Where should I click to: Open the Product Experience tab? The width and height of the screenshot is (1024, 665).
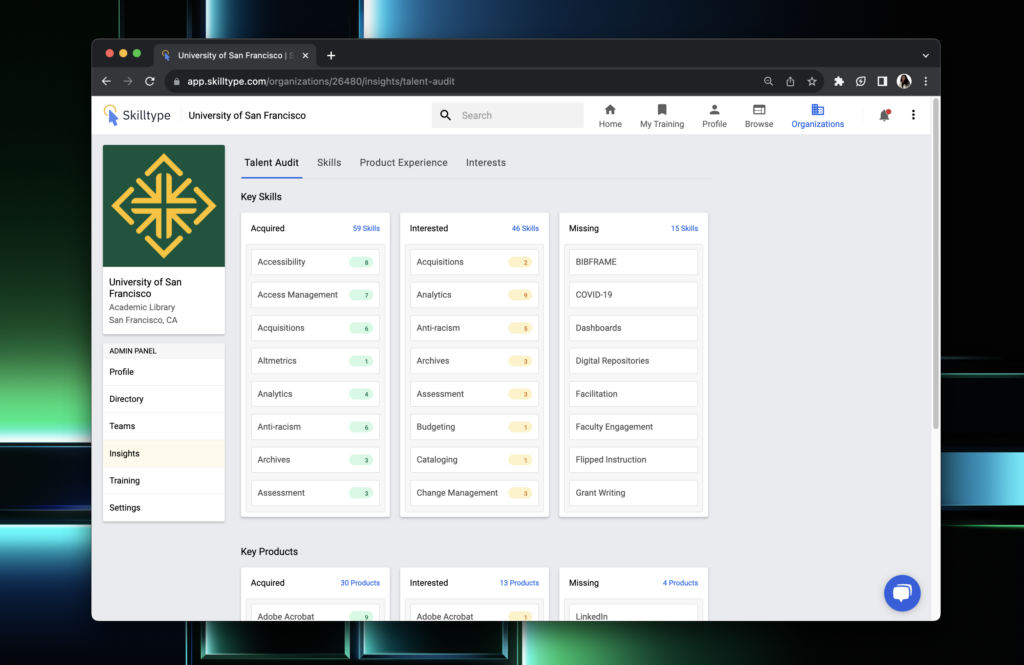pos(403,162)
